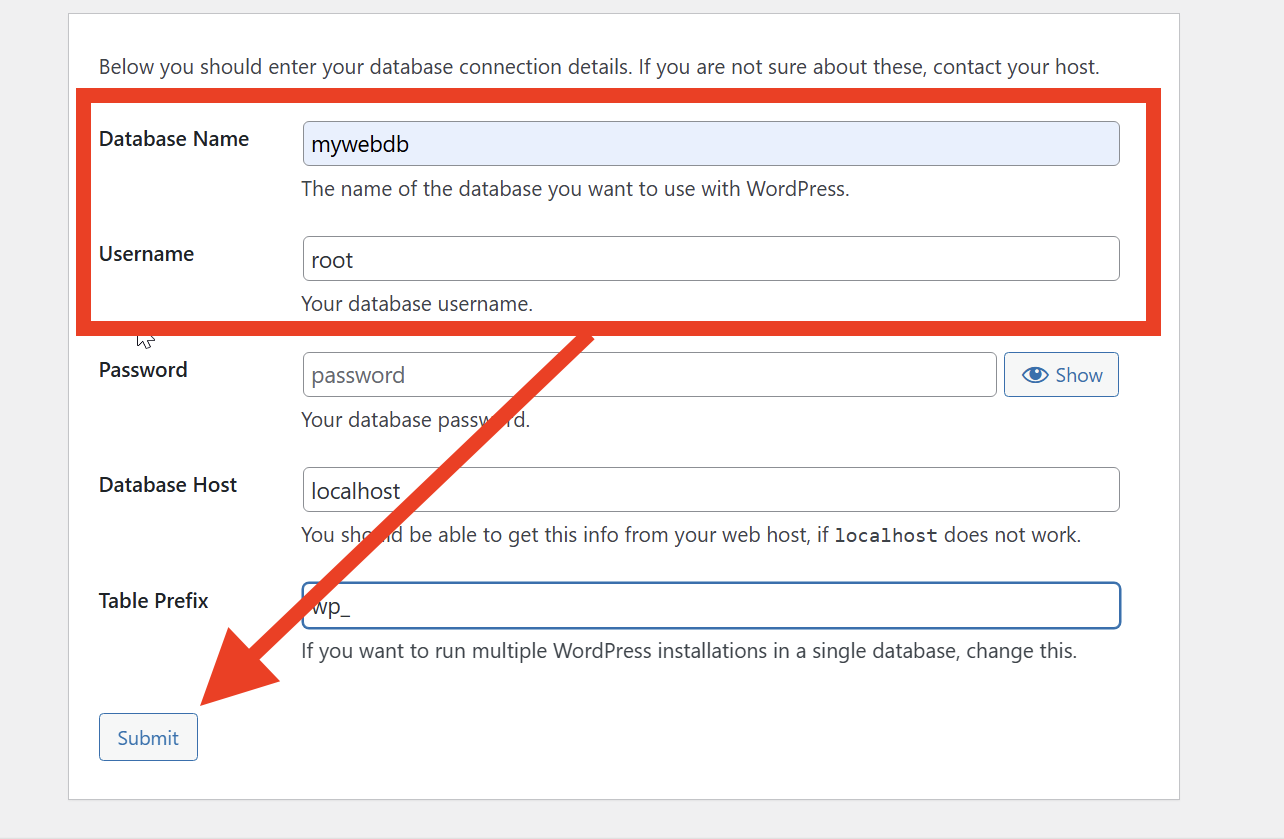This screenshot has height=839, width=1284.
Task: Toggle password visibility with the Show button
Action: (1061, 375)
